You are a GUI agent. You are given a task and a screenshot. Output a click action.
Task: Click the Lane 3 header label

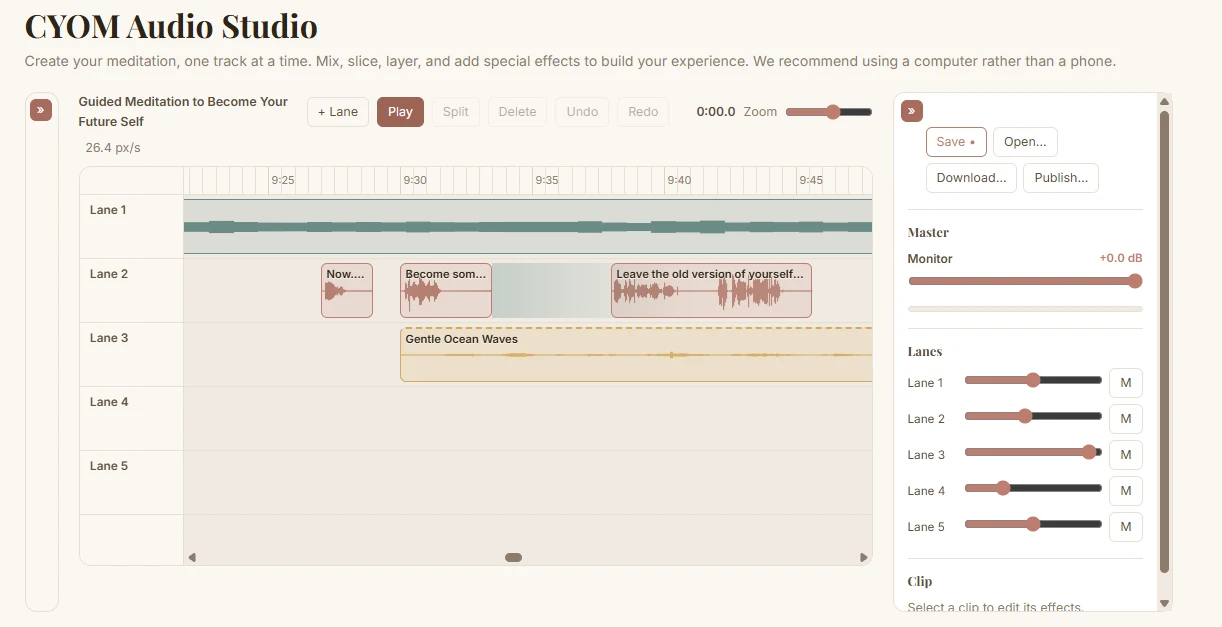click(x=108, y=338)
